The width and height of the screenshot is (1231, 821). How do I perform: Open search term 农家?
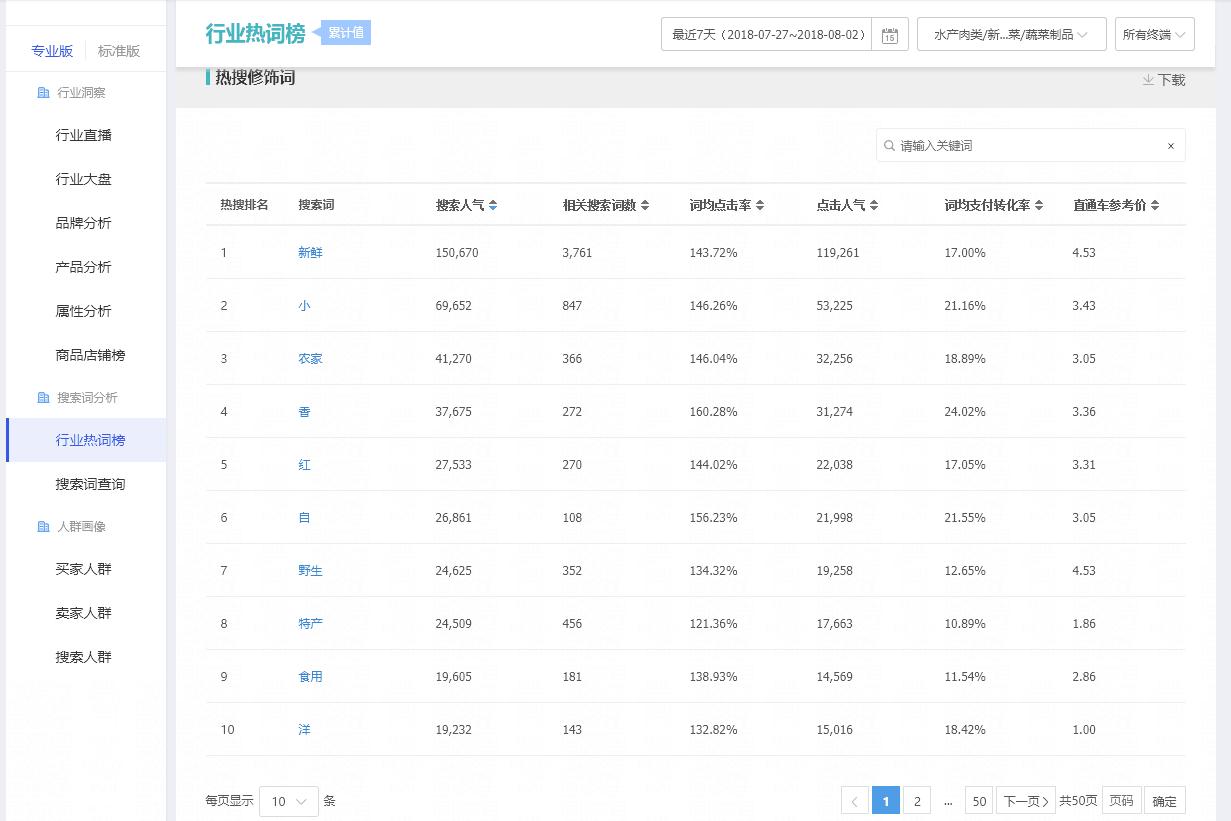(x=310, y=359)
